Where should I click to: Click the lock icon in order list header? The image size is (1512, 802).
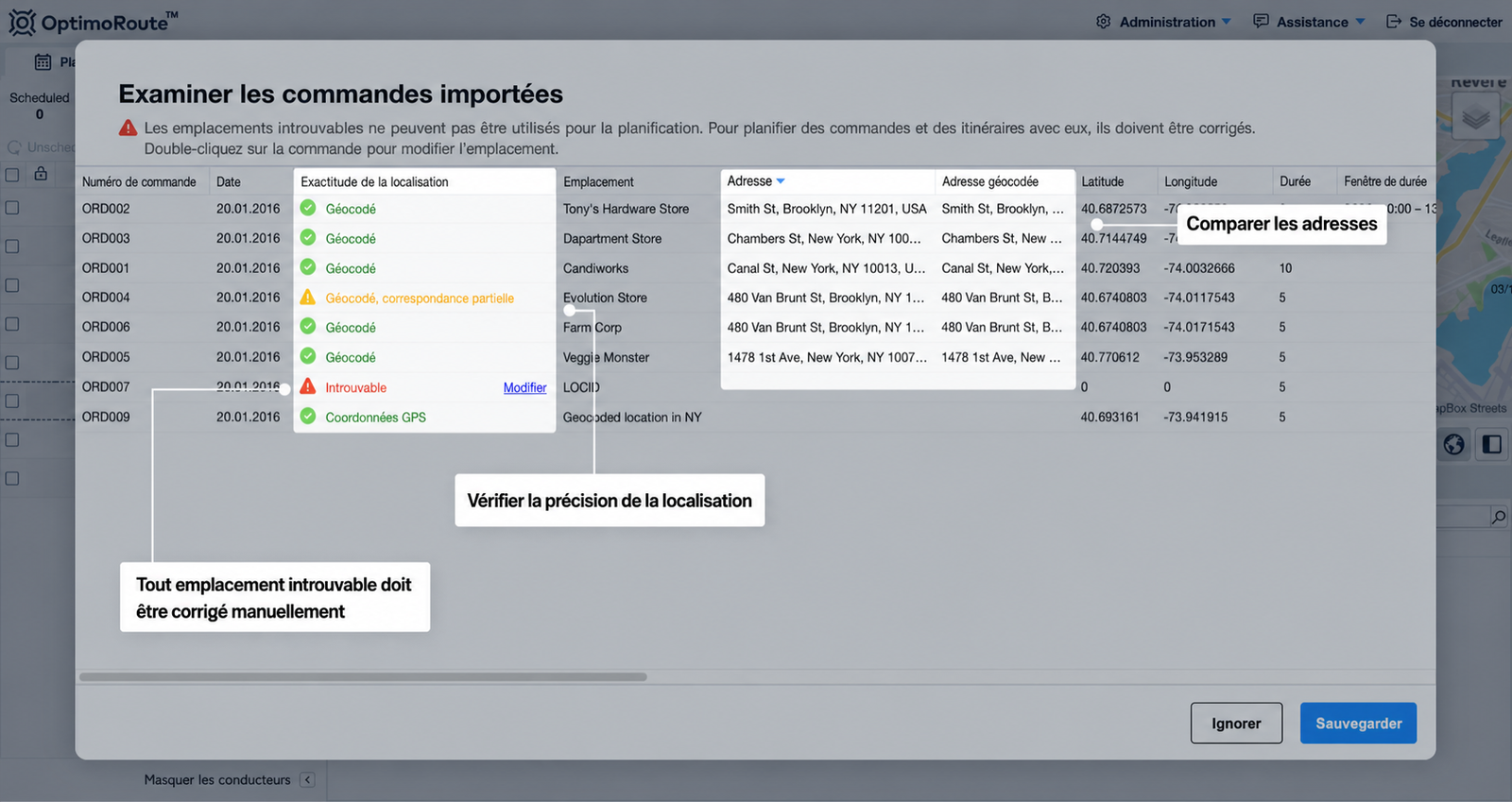pyautogui.click(x=41, y=174)
